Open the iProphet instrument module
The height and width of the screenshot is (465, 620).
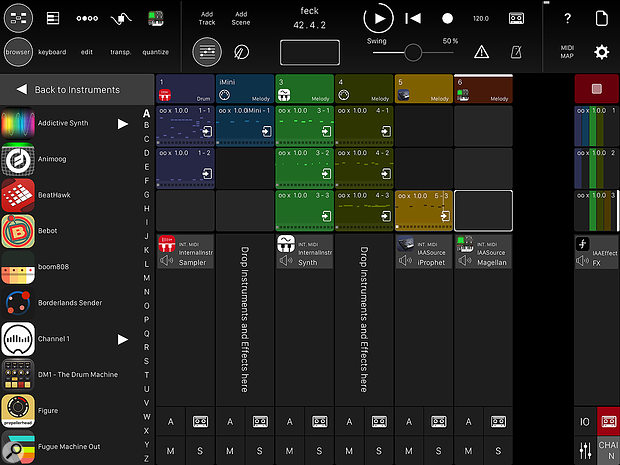point(423,251)
